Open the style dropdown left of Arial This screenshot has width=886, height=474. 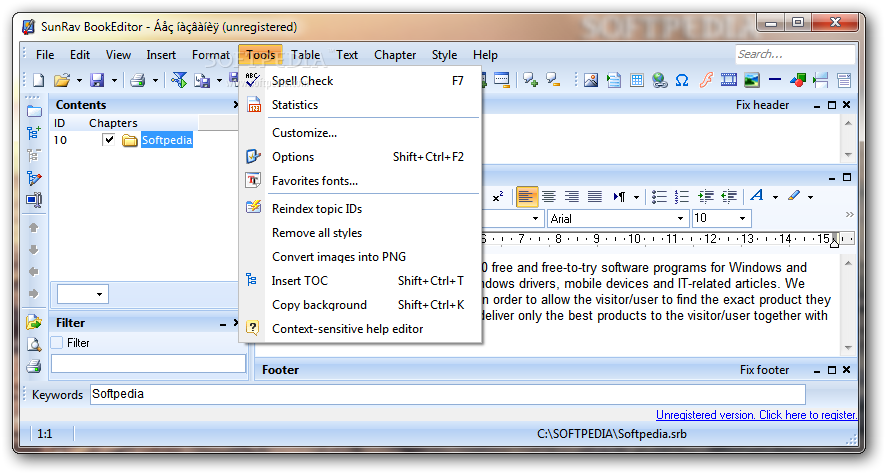[535, 218]
